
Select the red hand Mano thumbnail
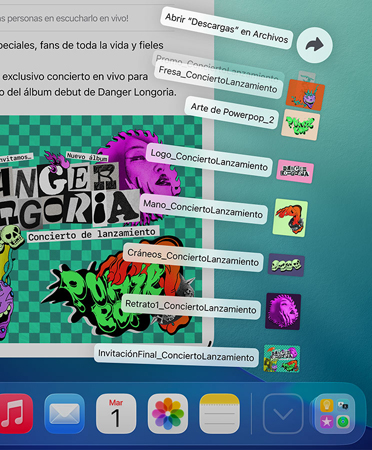click(x=290, y=218)
